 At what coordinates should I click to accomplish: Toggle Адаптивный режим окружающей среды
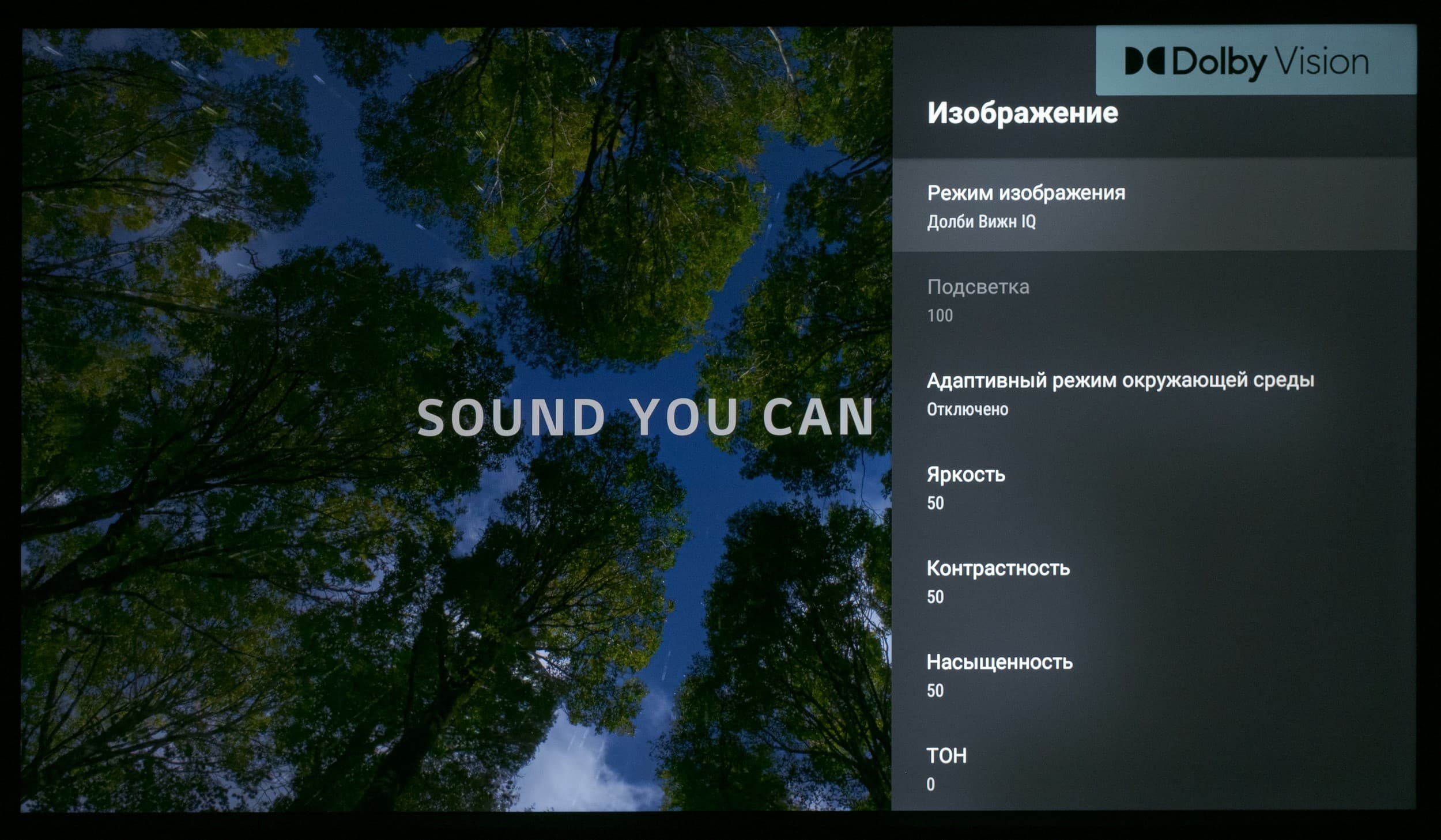point(1120,380)
